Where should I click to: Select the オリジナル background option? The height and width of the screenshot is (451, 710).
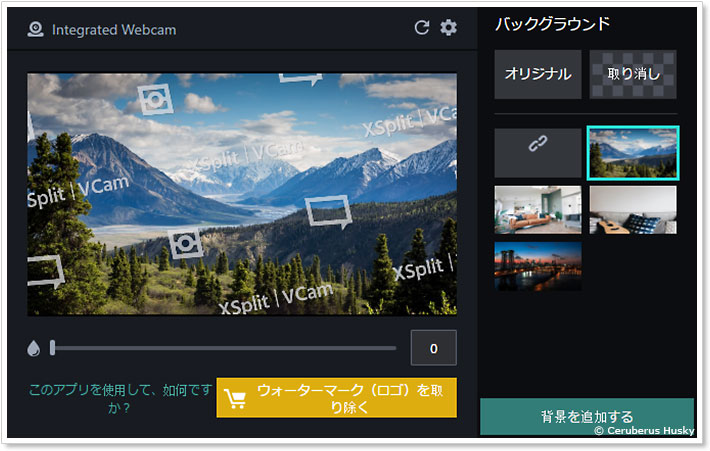537,74
